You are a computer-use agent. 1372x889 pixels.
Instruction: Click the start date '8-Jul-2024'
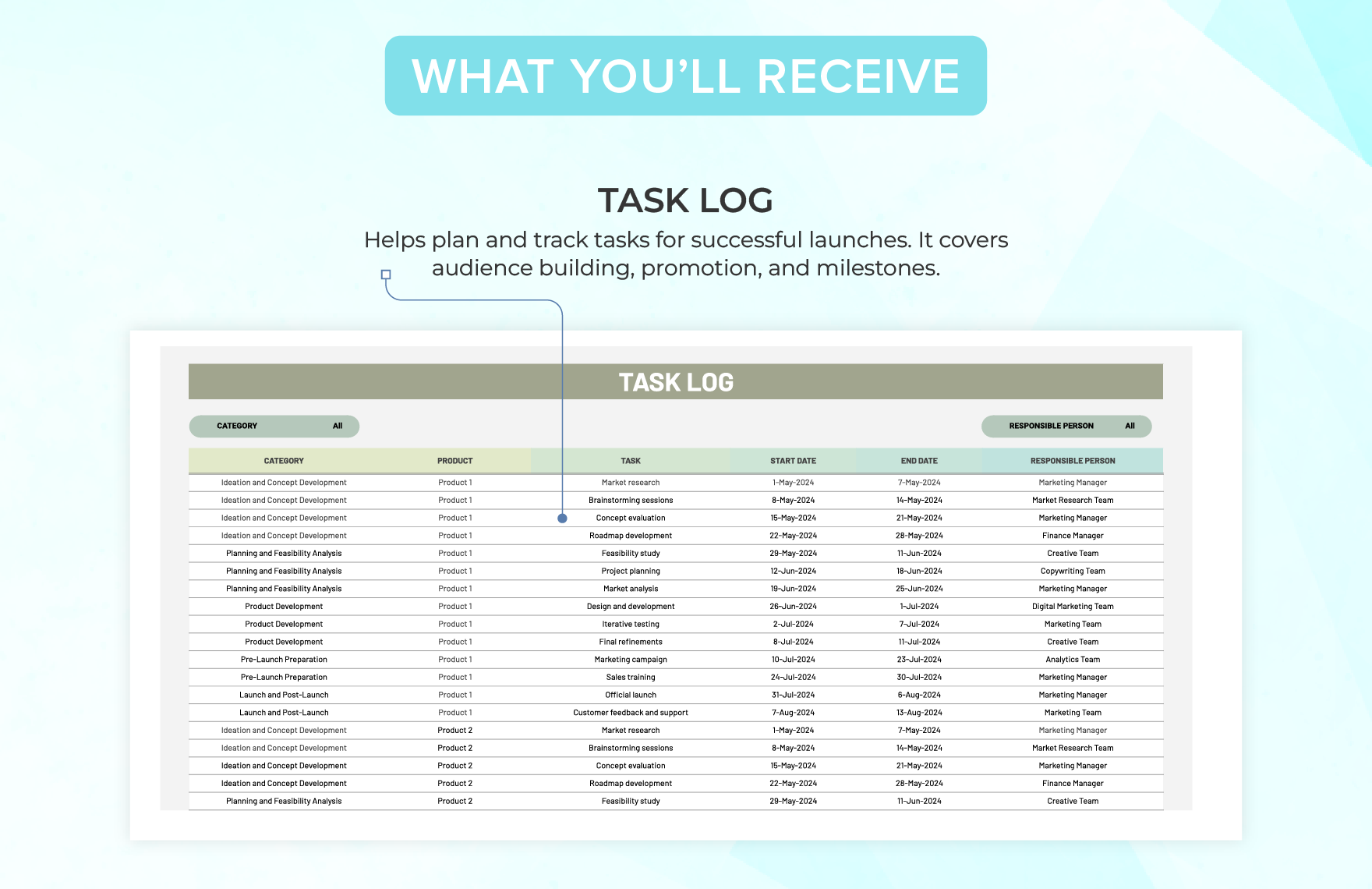tap(794, 642)
